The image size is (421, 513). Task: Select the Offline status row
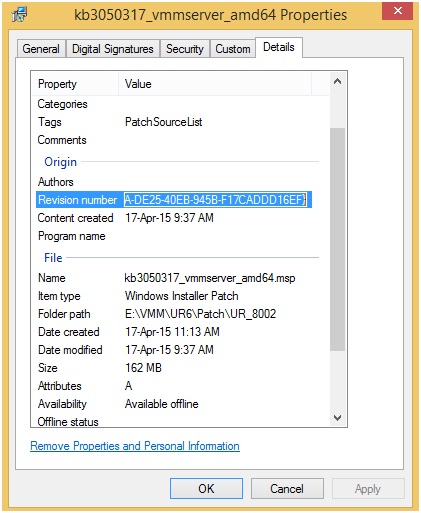tap(174, 421)
